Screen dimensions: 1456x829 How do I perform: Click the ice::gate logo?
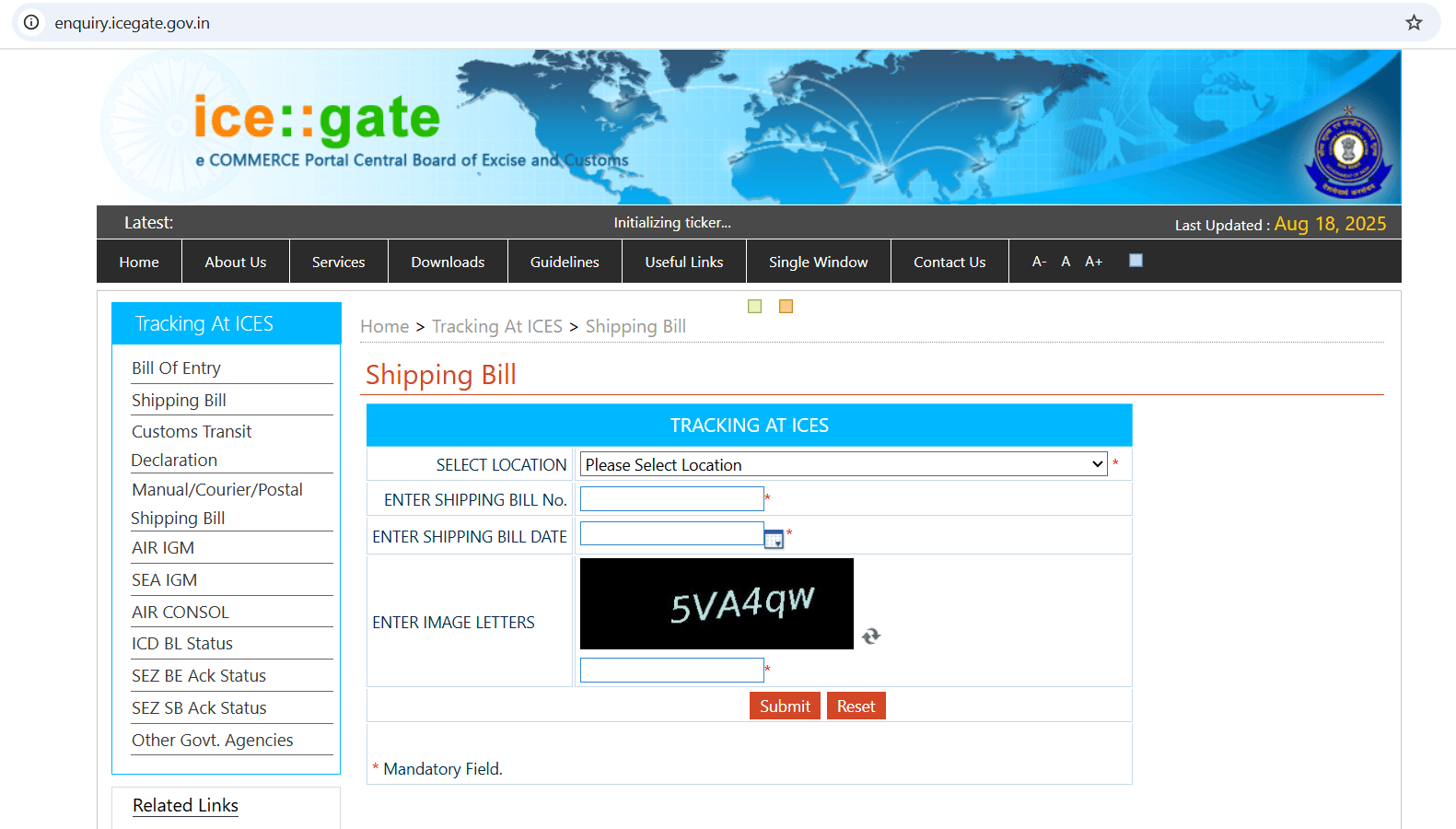(316, 118)
